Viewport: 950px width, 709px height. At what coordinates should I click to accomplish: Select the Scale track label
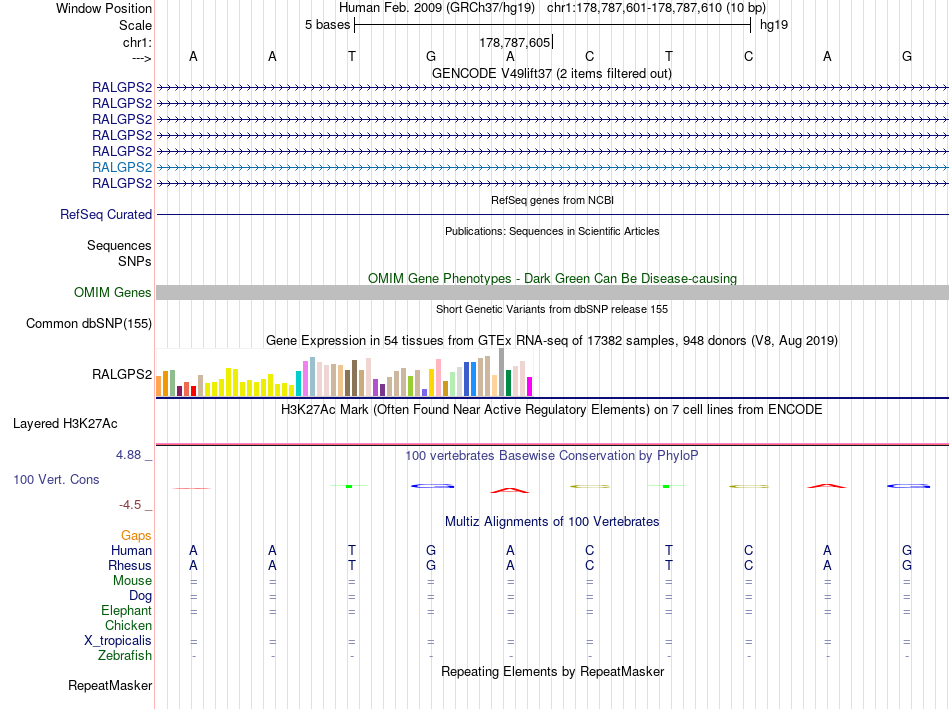[x=135, y=25]
